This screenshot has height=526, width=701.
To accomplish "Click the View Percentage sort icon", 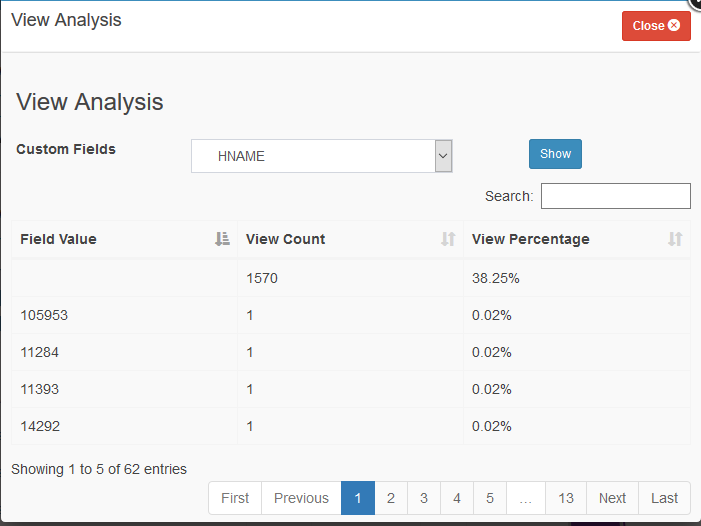I will (675, 239).
